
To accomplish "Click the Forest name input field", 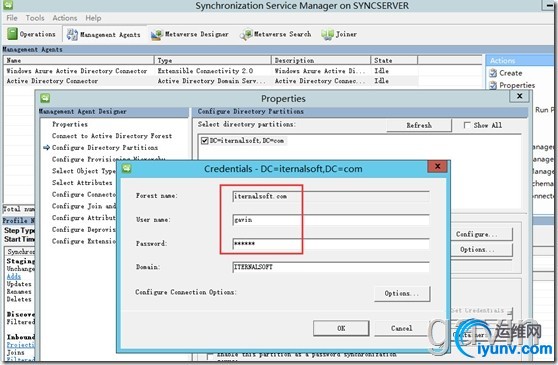I will point(331,196).
